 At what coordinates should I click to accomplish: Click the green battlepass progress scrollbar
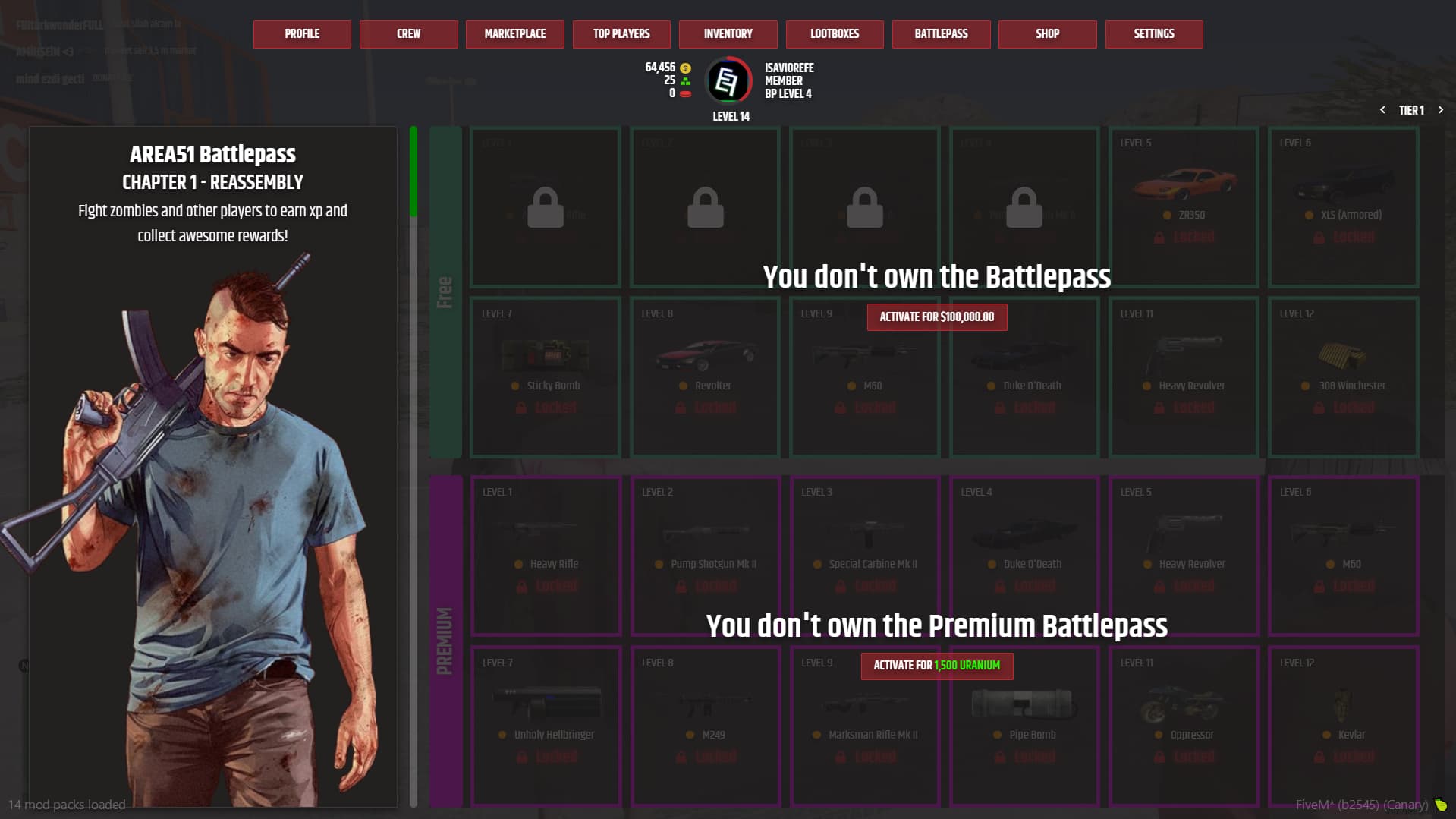point(414,172)
